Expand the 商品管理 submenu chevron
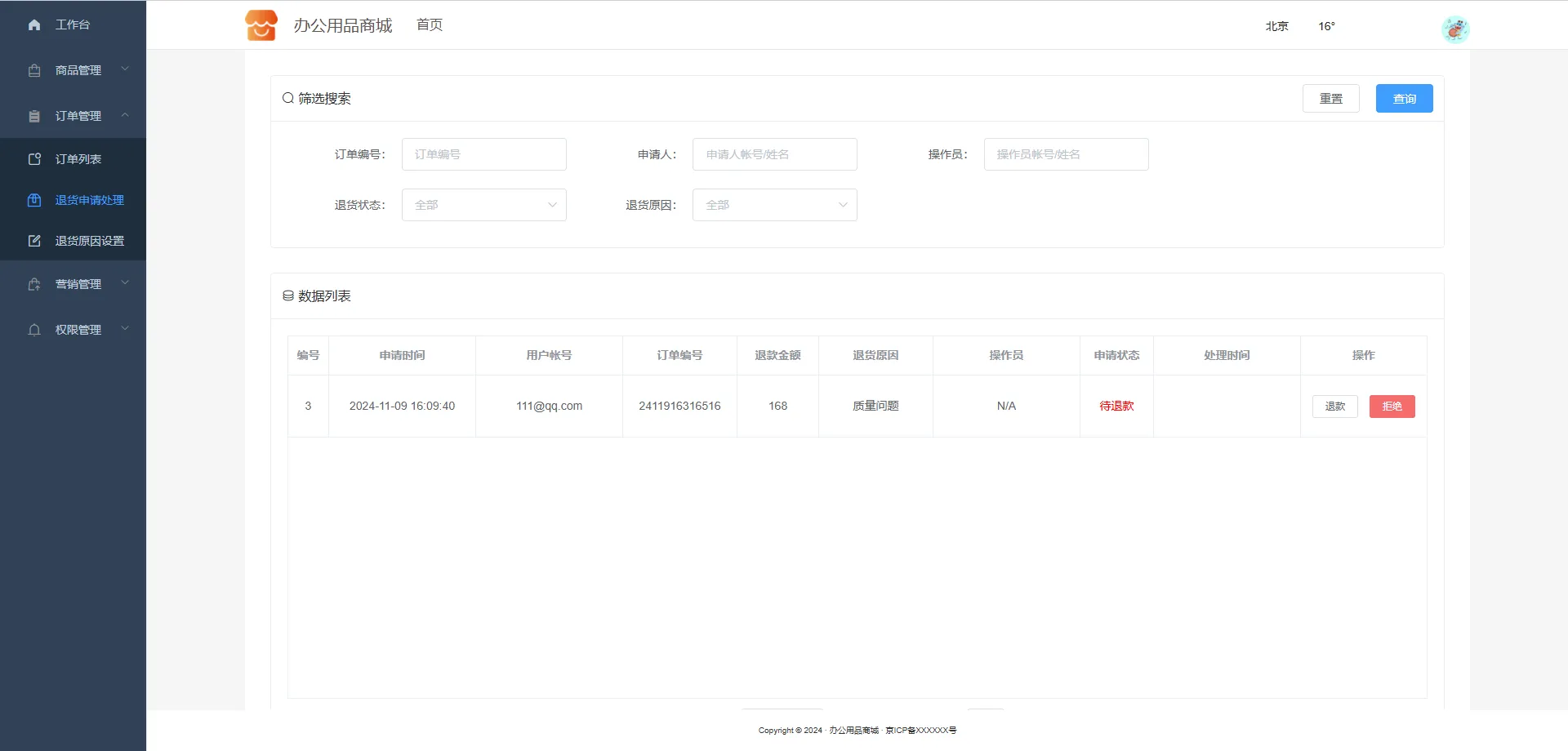 [x=125, y=69]
